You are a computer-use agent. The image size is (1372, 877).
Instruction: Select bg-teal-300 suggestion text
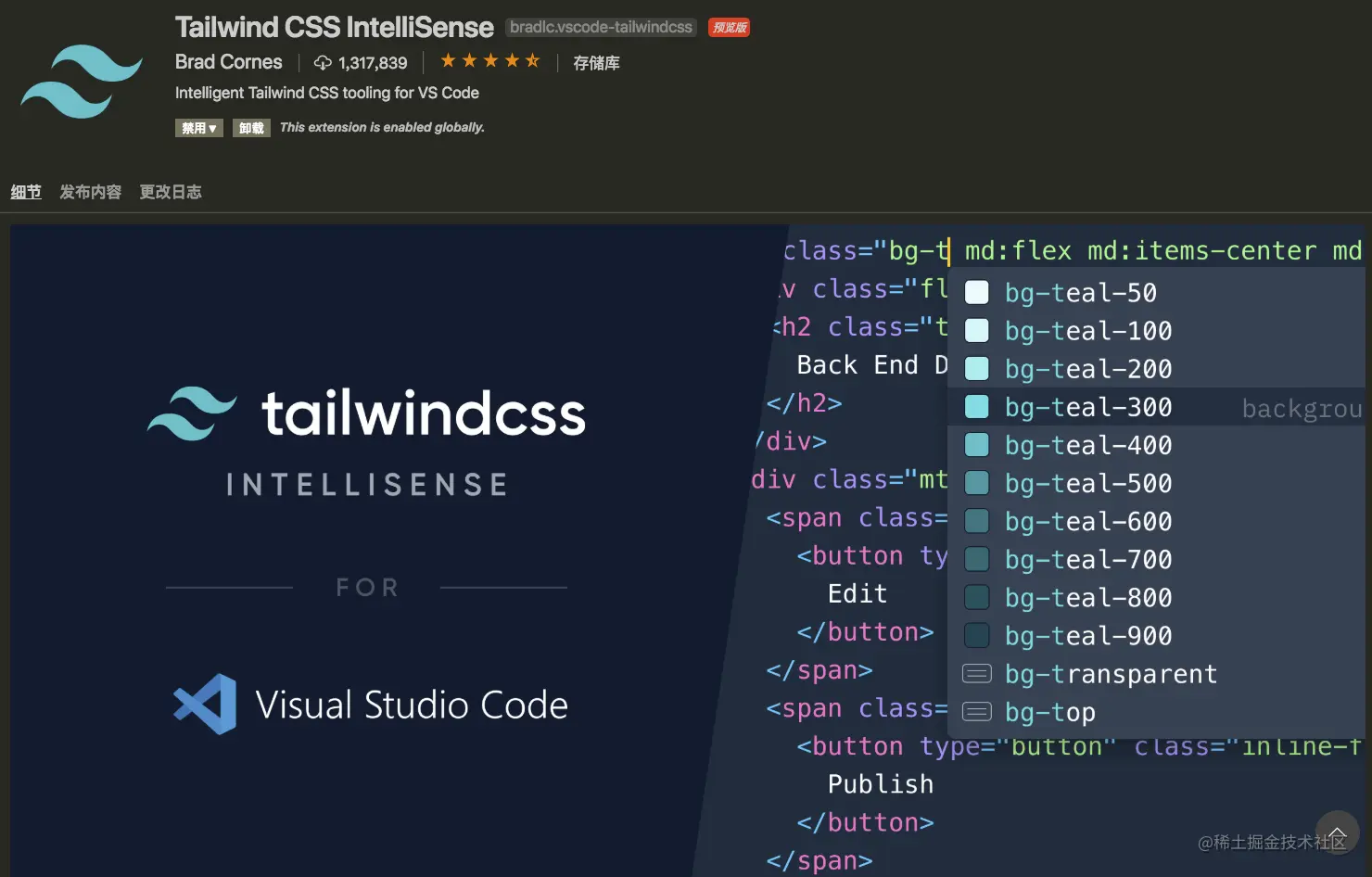tap(1088, 407)
